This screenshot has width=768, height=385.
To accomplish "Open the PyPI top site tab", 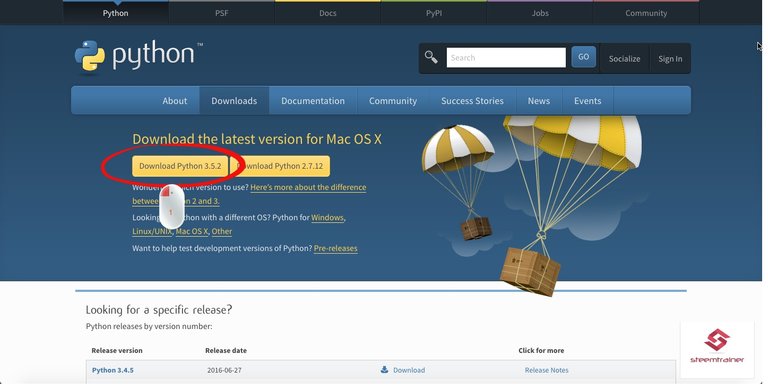I will (434, 13).
